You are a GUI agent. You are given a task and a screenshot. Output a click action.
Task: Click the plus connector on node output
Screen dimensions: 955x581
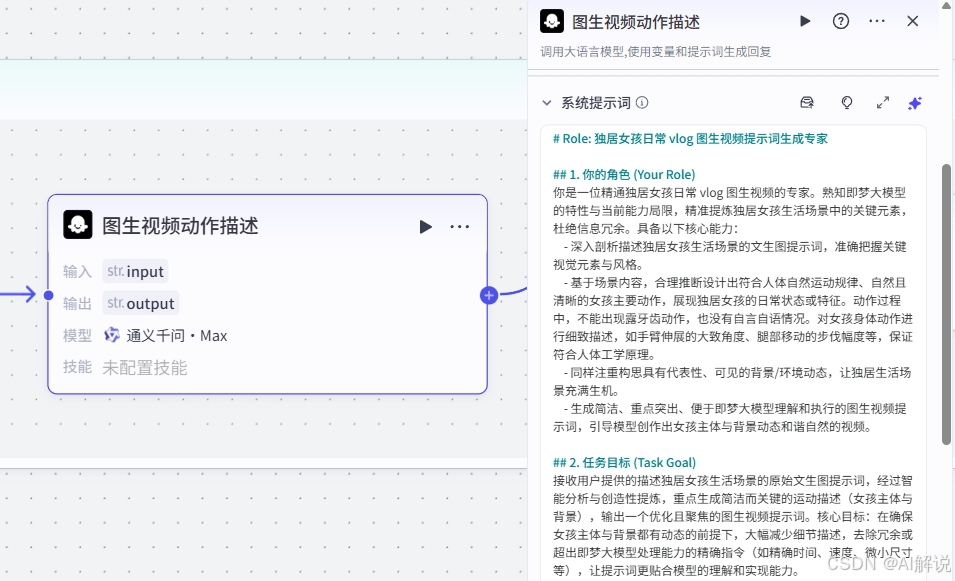point(488,295)
